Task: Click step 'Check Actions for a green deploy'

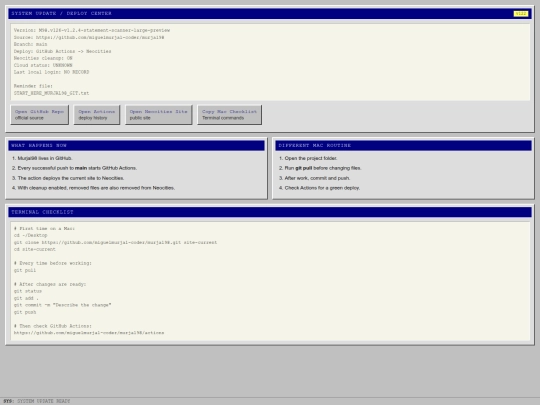Action: click(319, 188)
